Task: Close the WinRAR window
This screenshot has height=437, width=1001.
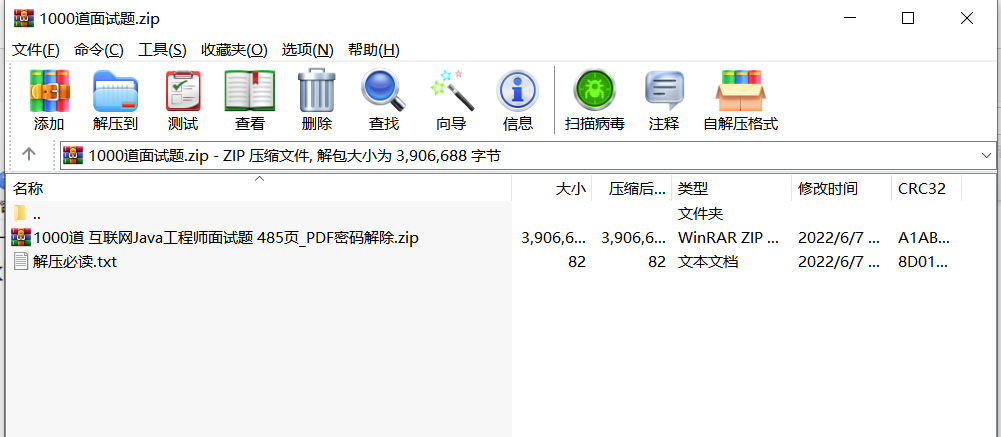Action: pos(967,19)
